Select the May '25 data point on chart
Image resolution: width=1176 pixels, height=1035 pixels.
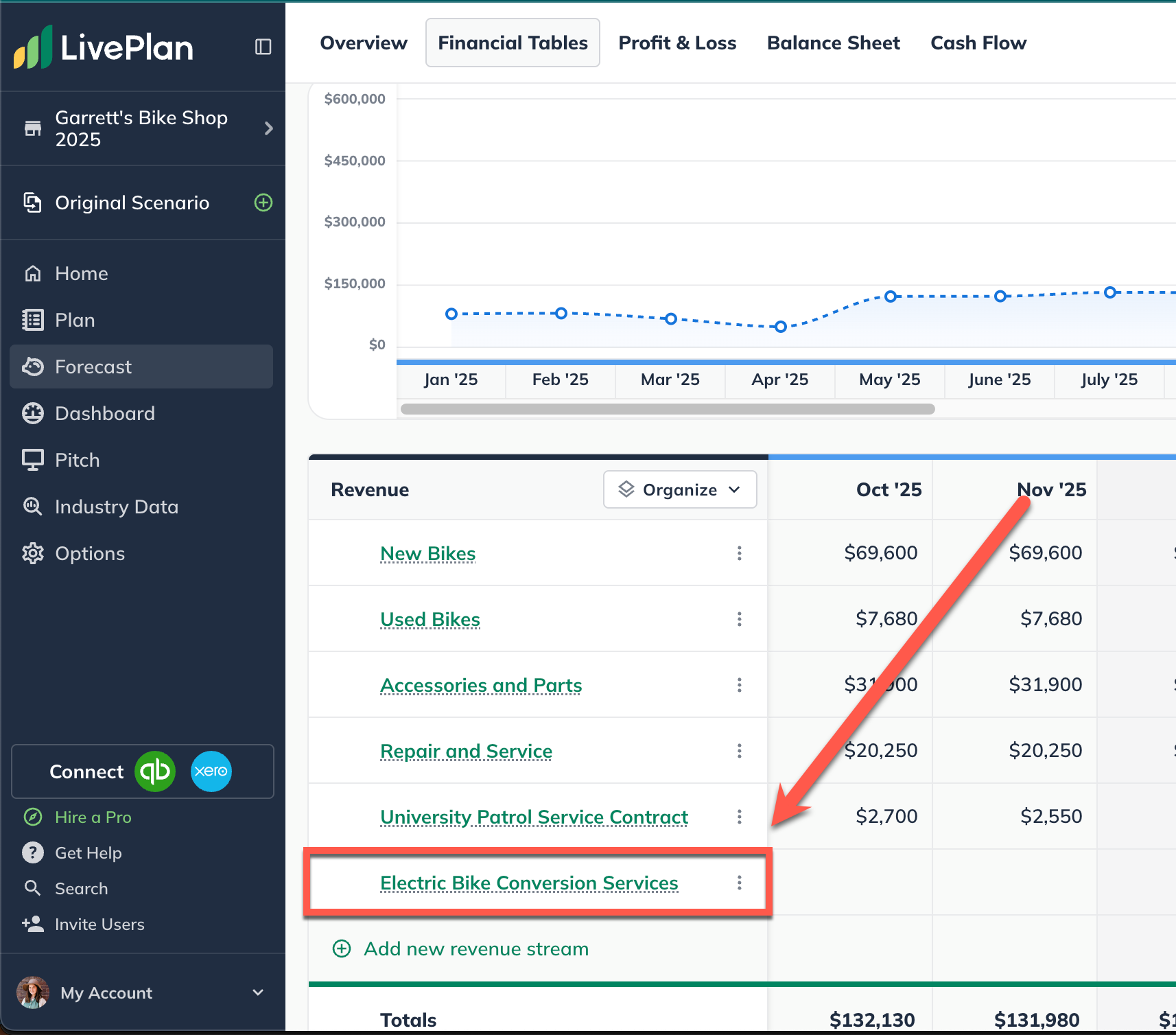click(x=890, y=296)
